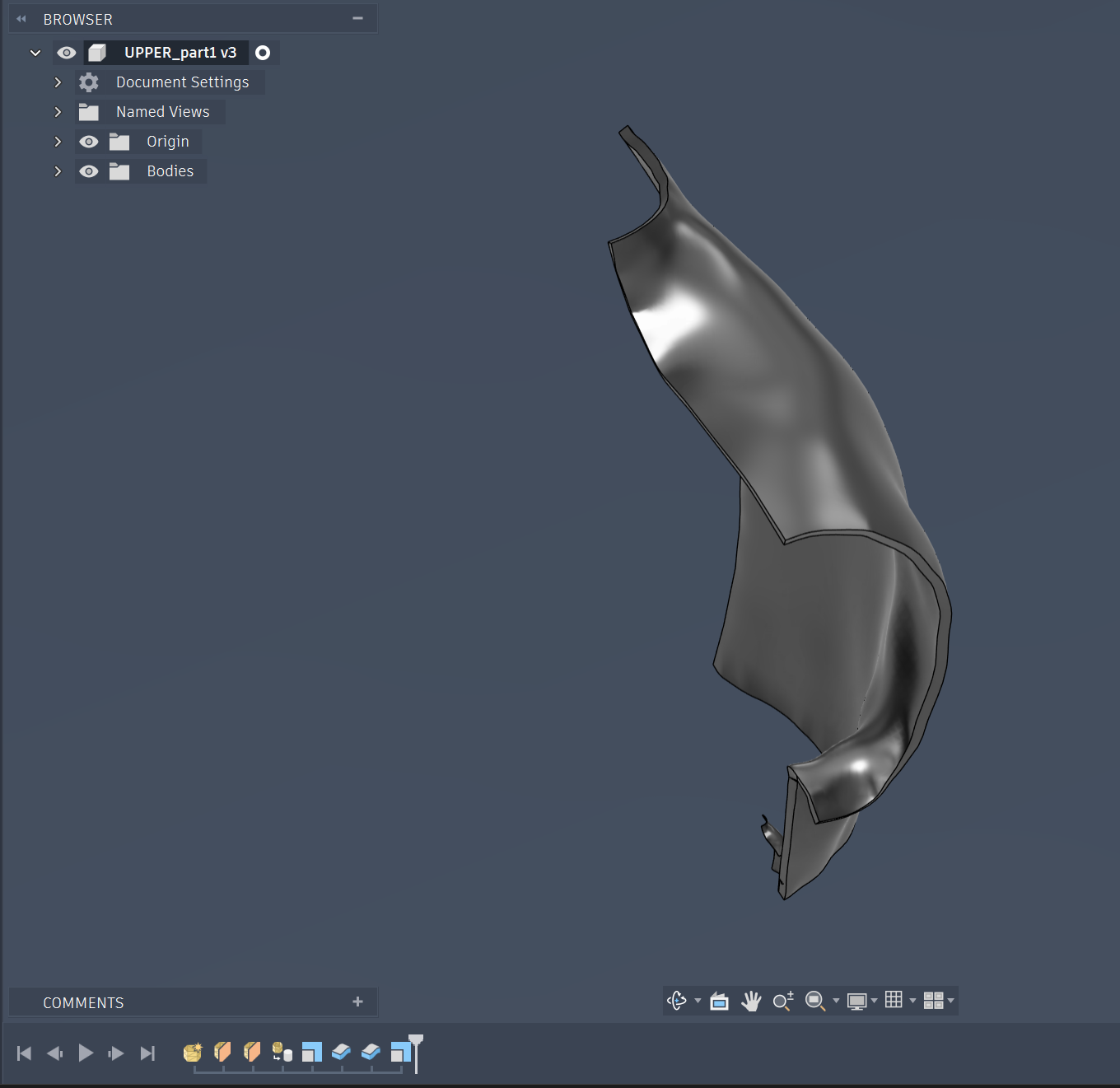Select the last Scale feature in timeline
The width and height of the screenshot is (1120, 1088).
click(401, 1052)
